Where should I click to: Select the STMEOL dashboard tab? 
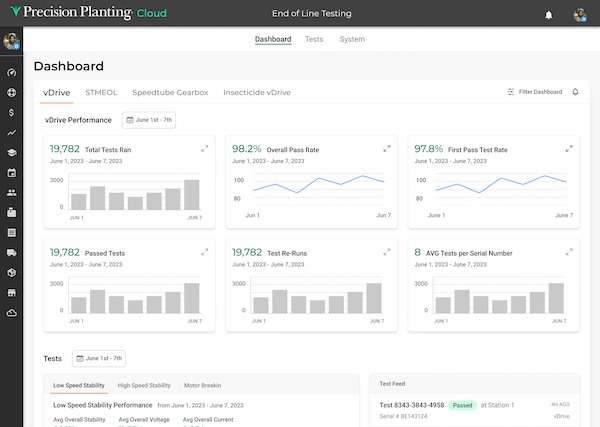(101, 93)
